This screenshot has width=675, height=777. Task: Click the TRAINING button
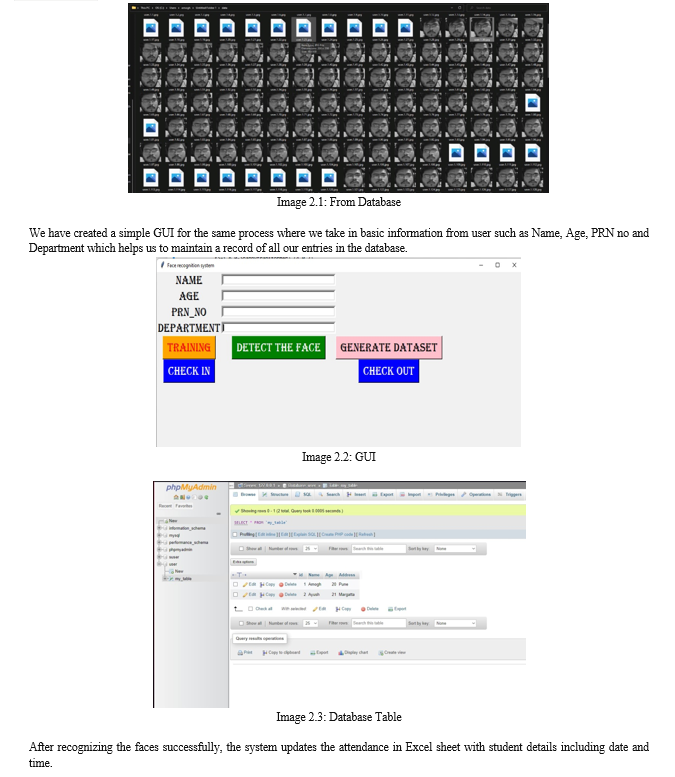(x=189, y=348)
